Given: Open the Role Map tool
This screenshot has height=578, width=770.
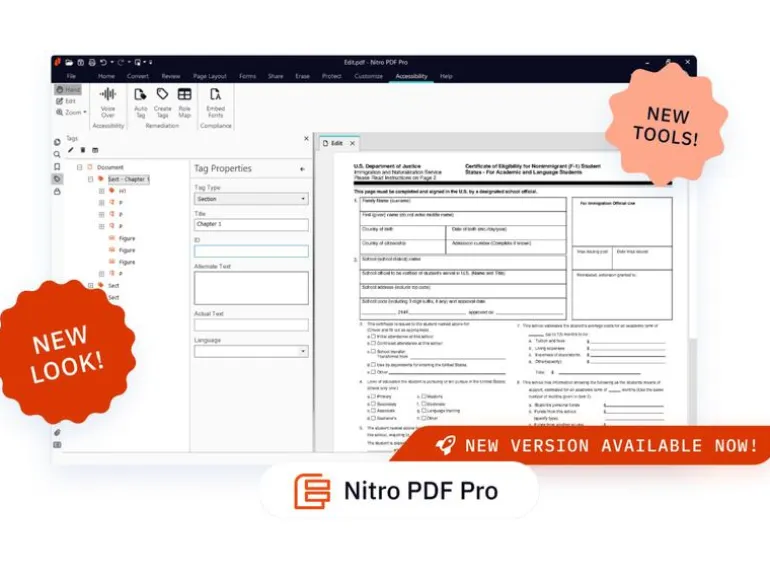Looking at the screenshot, I should pyautogui.click(x=185, y=103).
